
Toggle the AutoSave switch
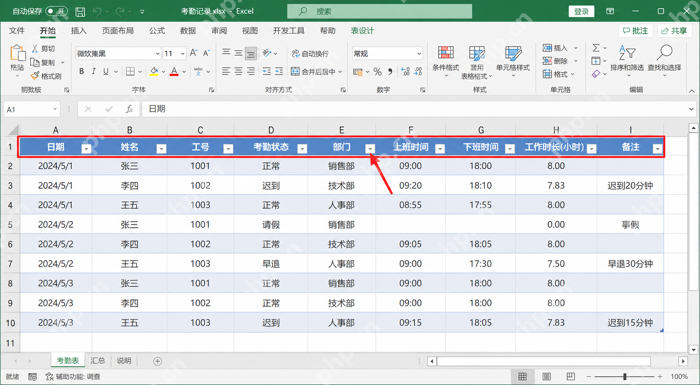56,11
